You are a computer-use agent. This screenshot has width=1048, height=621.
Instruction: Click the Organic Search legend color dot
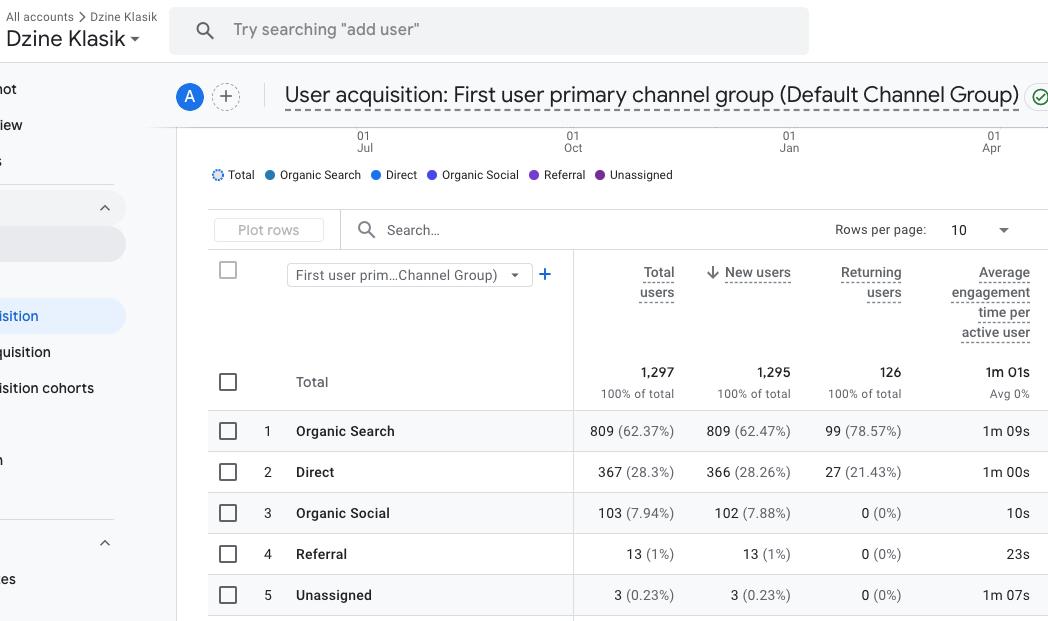pos(270,175)
